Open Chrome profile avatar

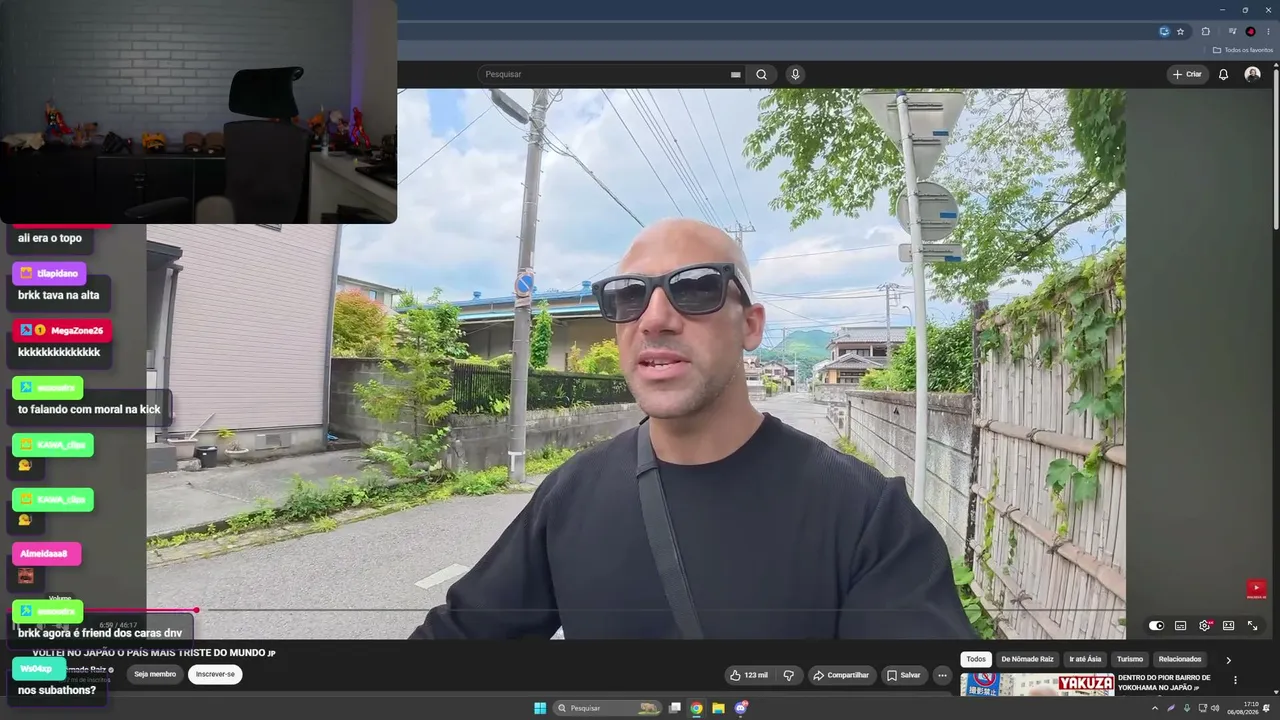coord(1250,31)
